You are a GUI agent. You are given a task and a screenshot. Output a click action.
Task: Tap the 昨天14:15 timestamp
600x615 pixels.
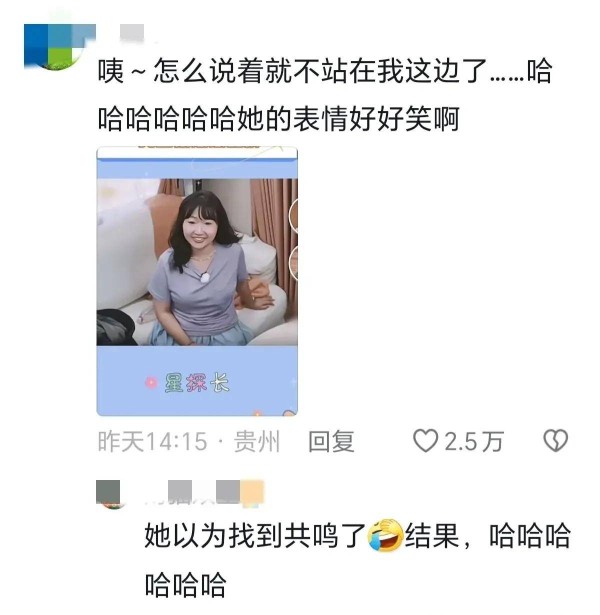[152, 442]
